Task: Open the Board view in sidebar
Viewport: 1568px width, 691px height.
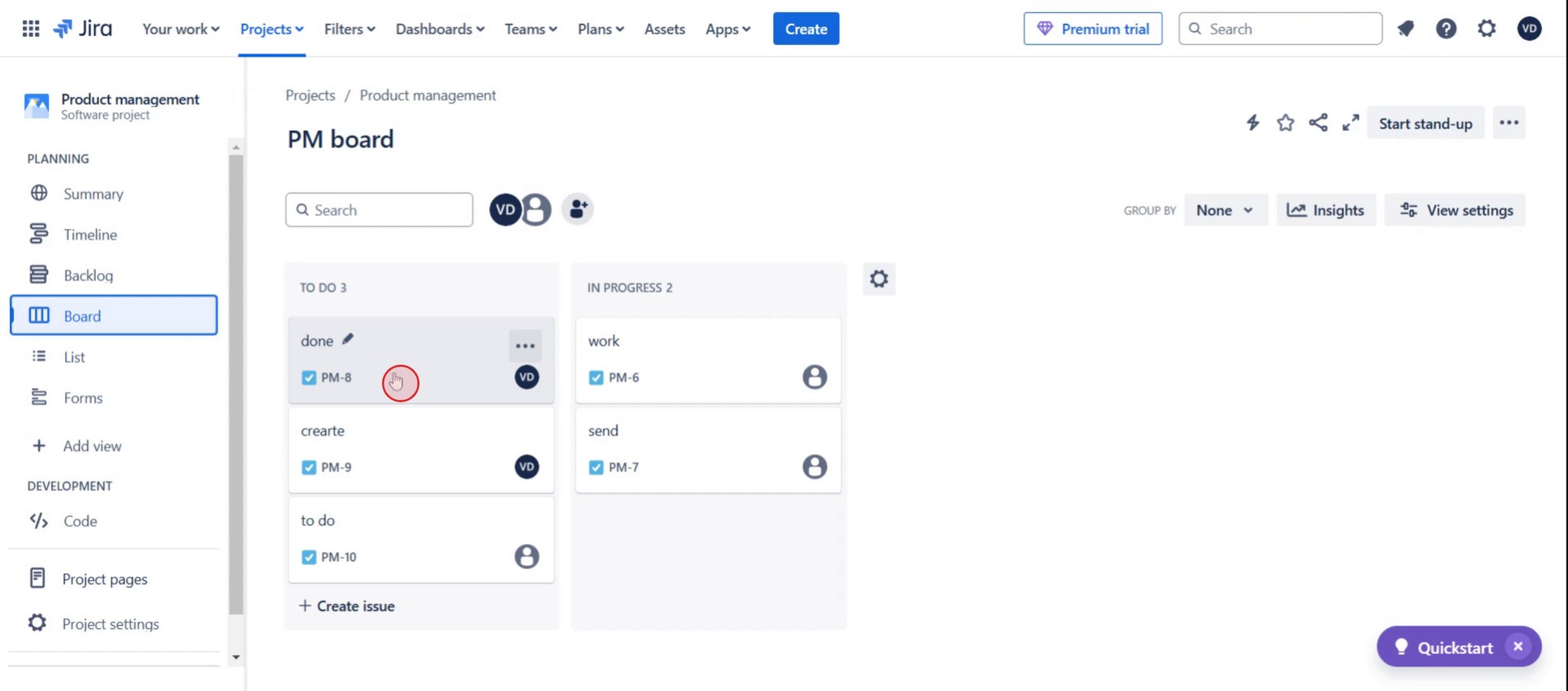Action: [x=82, y=315]
